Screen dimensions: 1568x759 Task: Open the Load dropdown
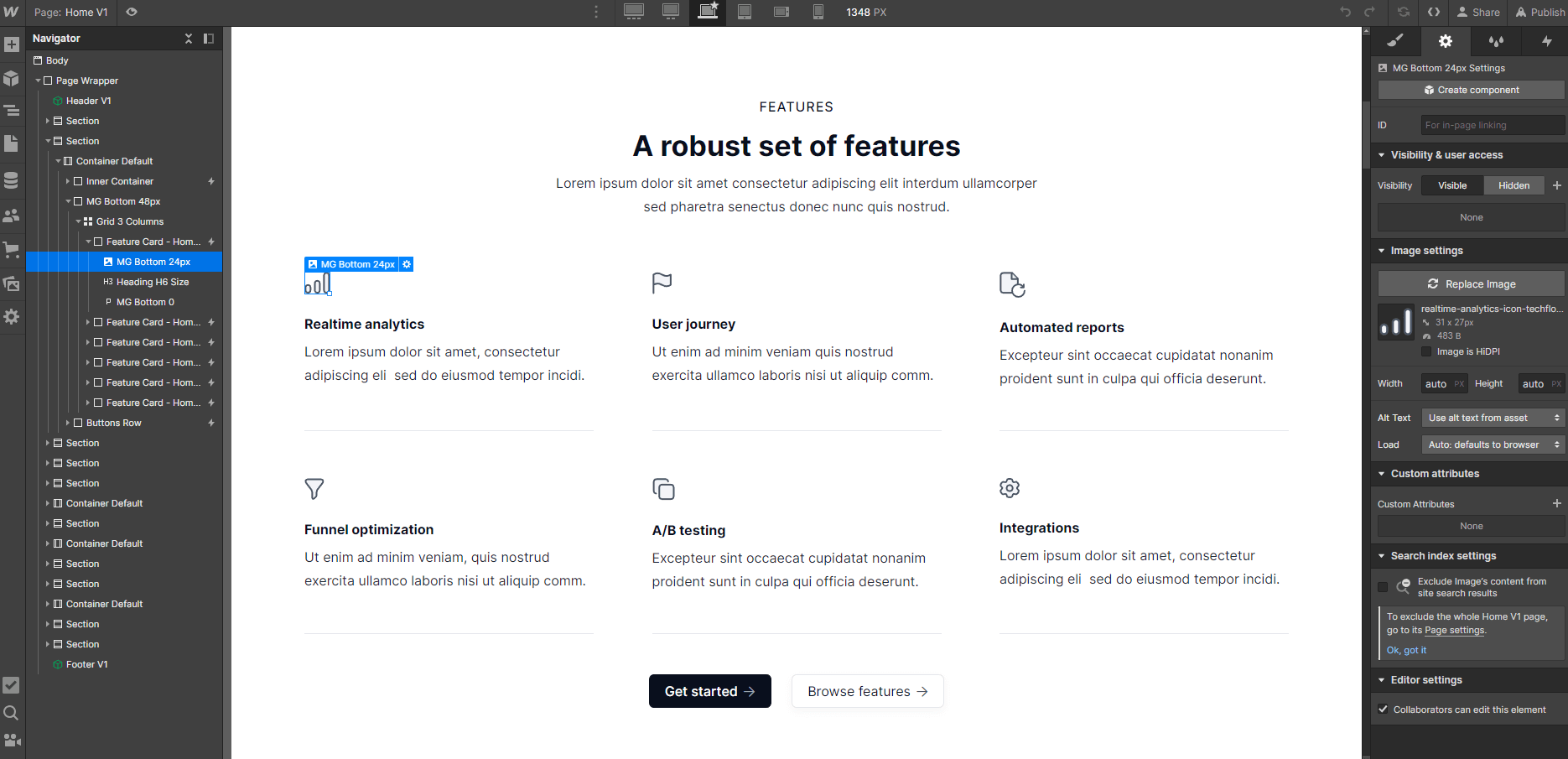click(x=1493, y=444)
